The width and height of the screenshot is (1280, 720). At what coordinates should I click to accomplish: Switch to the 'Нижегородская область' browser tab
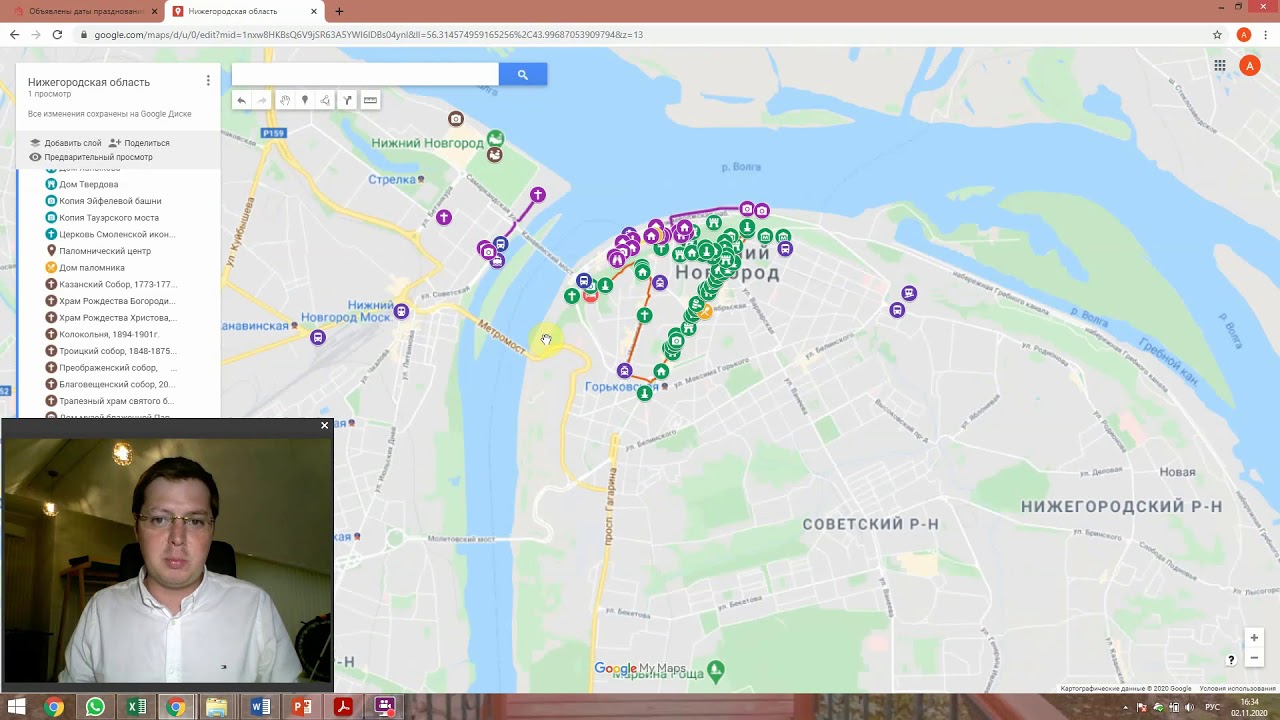click(240, 11)
